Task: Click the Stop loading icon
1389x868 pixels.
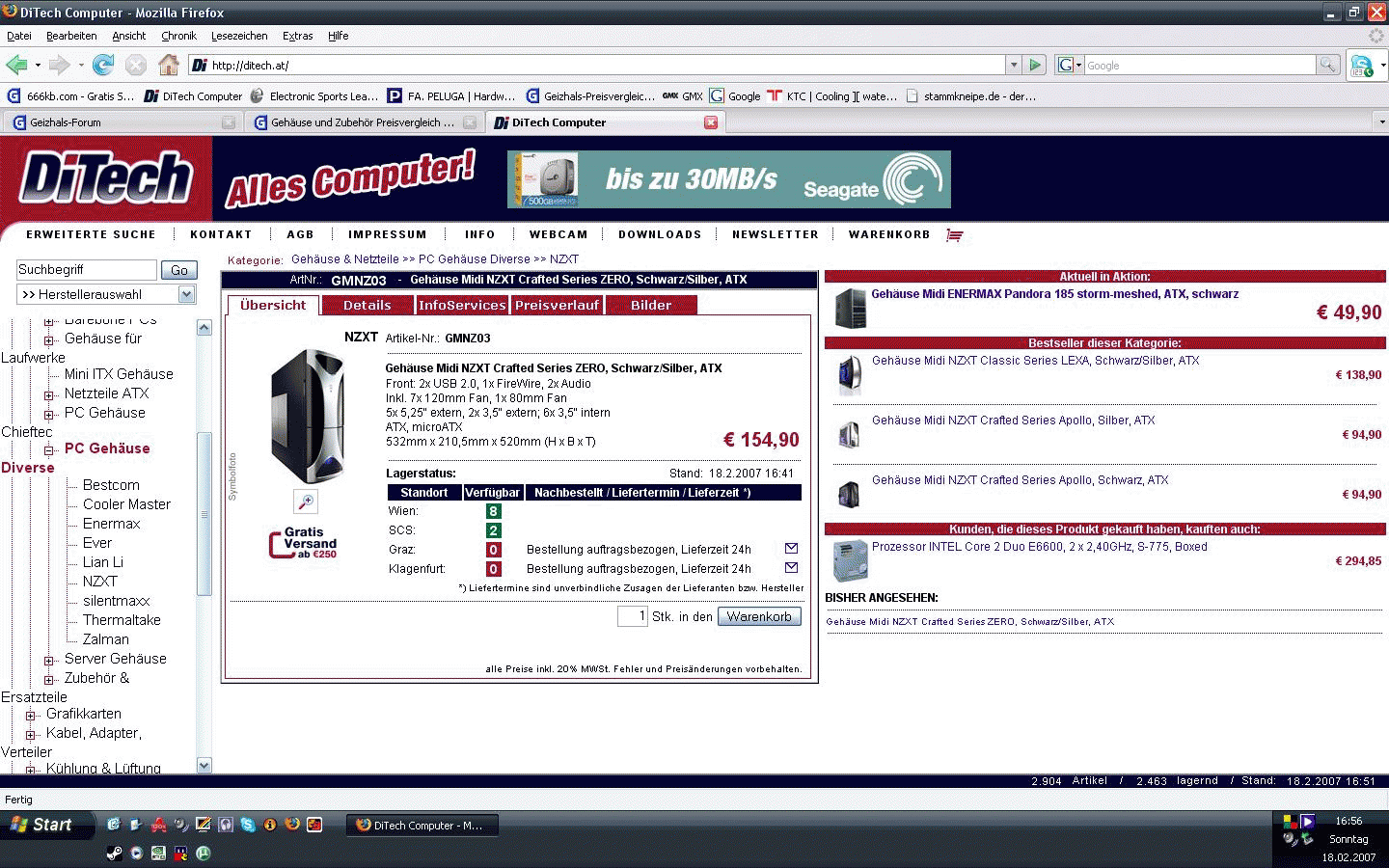Action: 136,65
